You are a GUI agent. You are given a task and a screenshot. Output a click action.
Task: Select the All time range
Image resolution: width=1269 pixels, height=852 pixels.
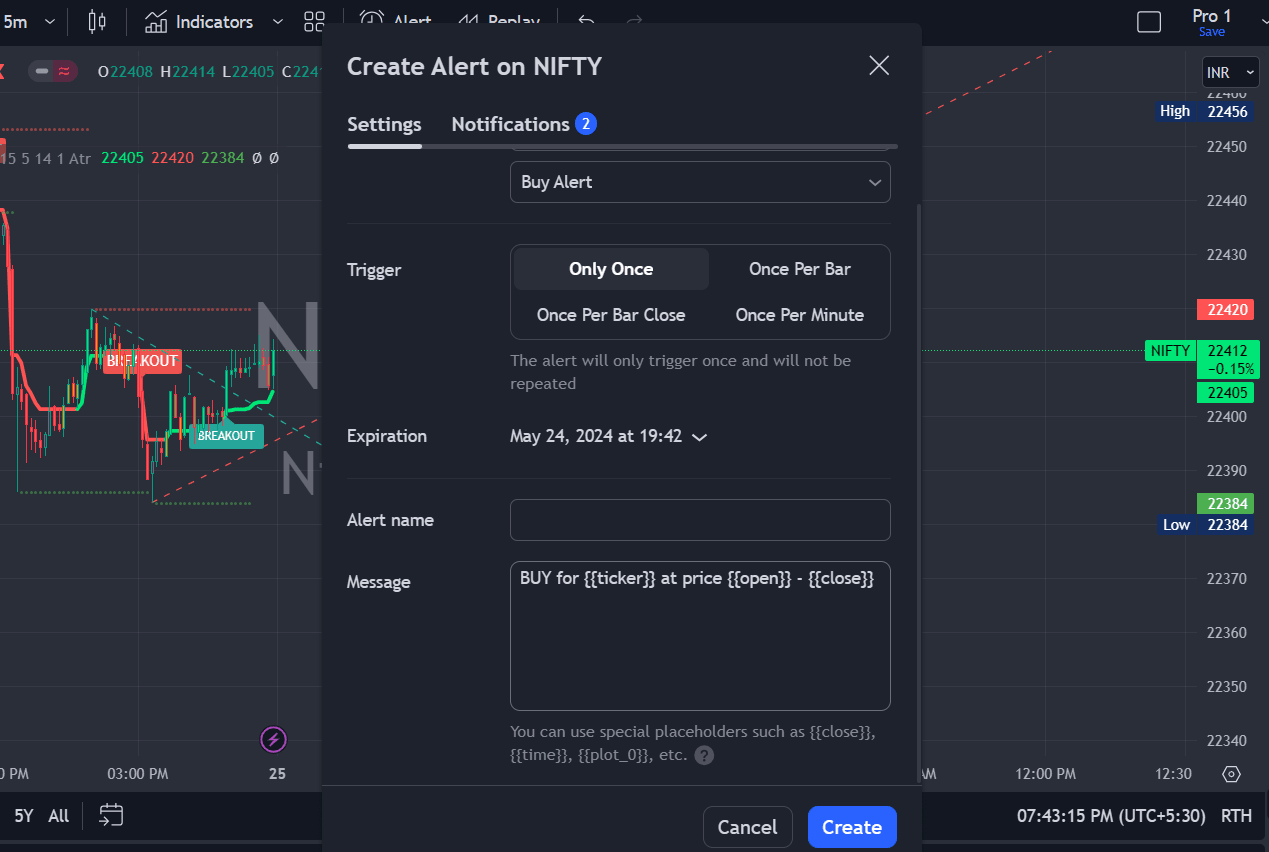(59, 816)
